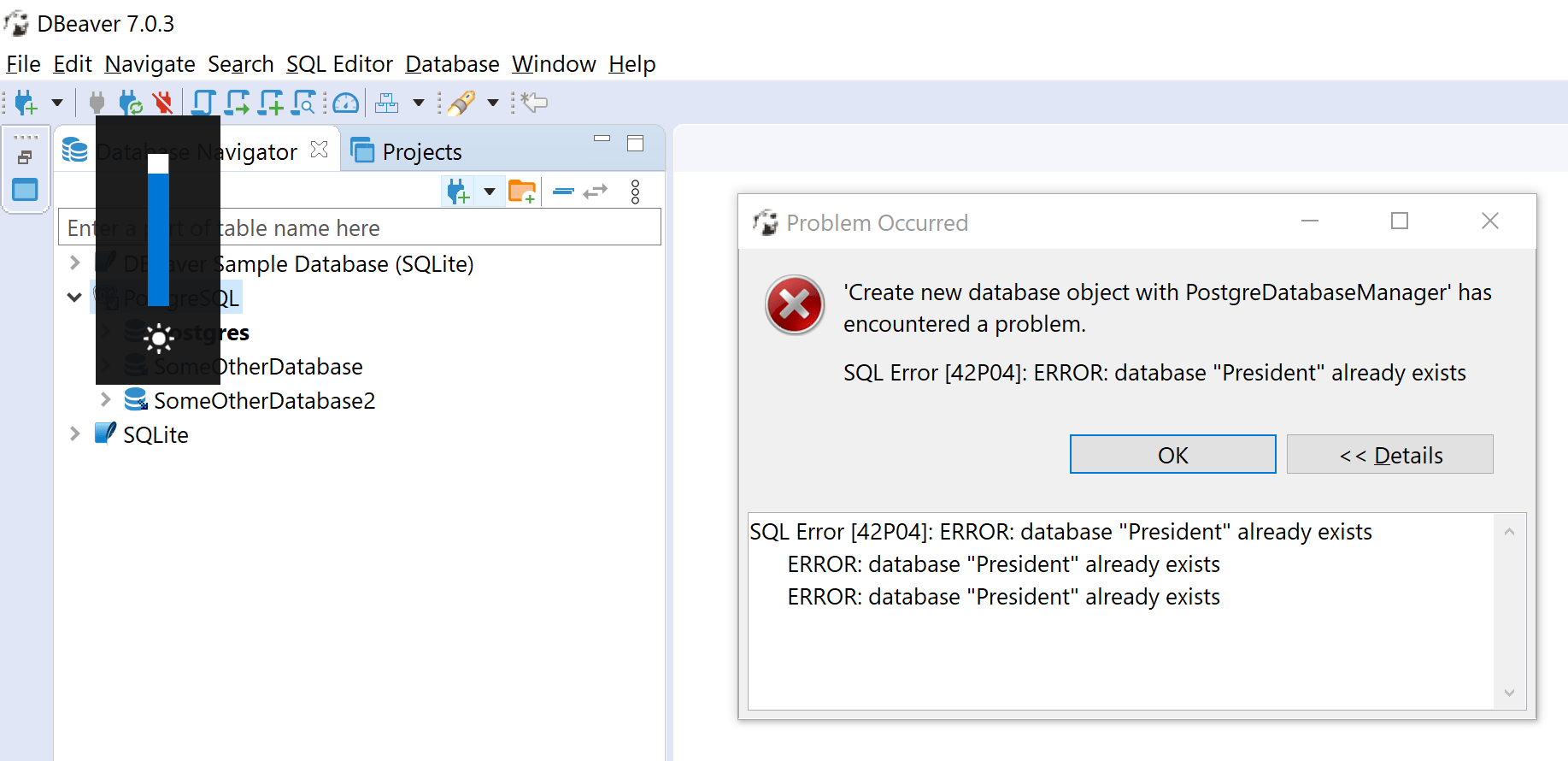Image resolution: width=1568 pixels, height=761 pixels.
Task: Open the dropdown beside the stacked boxes icon
Action: tap(419, 103)
